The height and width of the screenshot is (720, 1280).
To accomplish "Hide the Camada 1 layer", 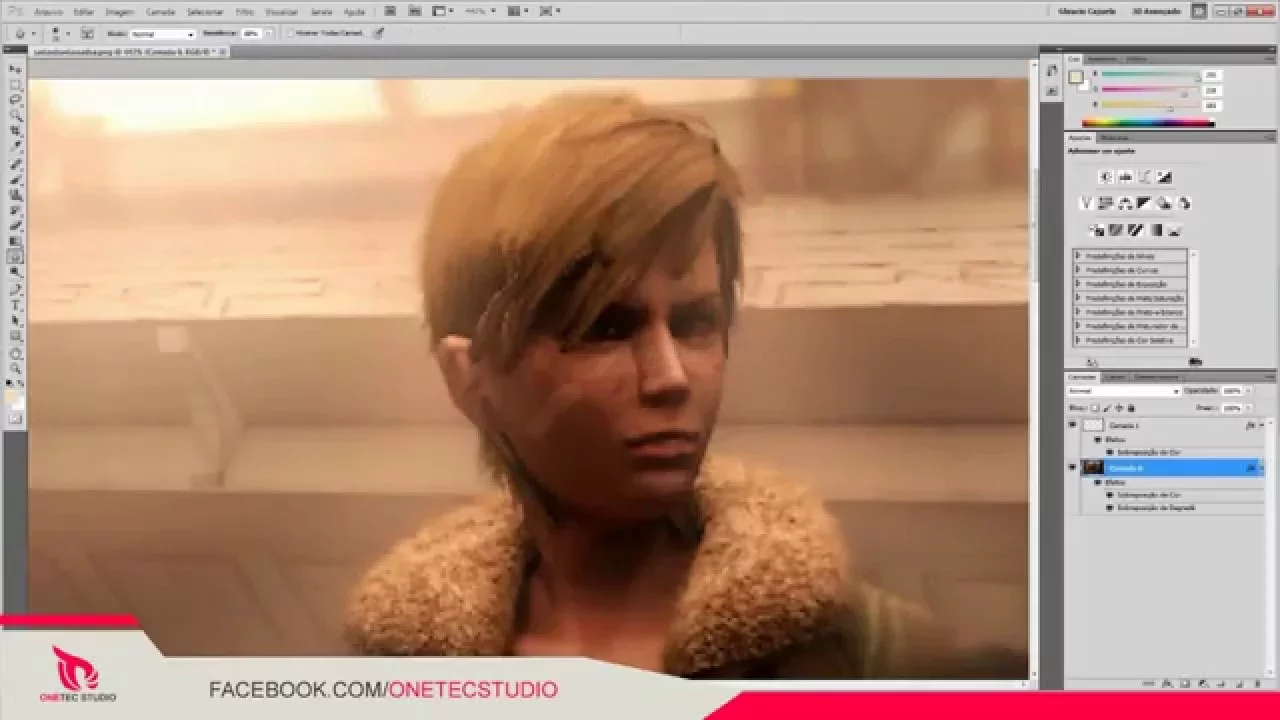I will pos(1073,425).
